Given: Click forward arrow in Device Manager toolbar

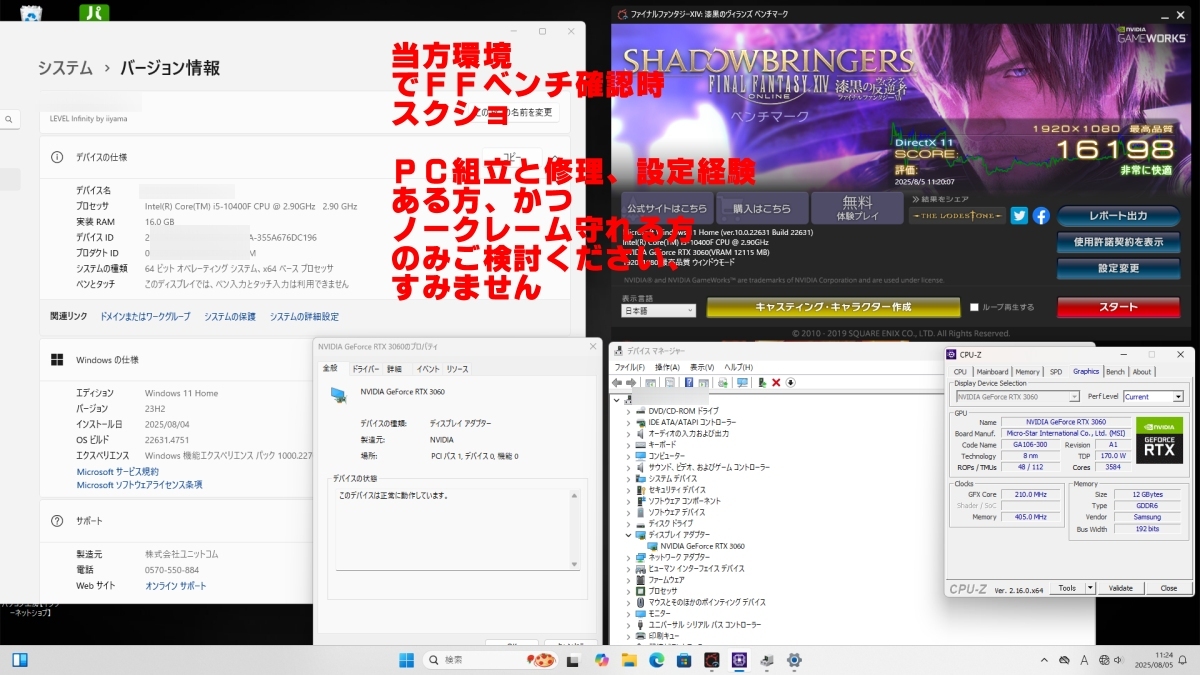Looking at the screenshot, I should click(x=632, y=382).
